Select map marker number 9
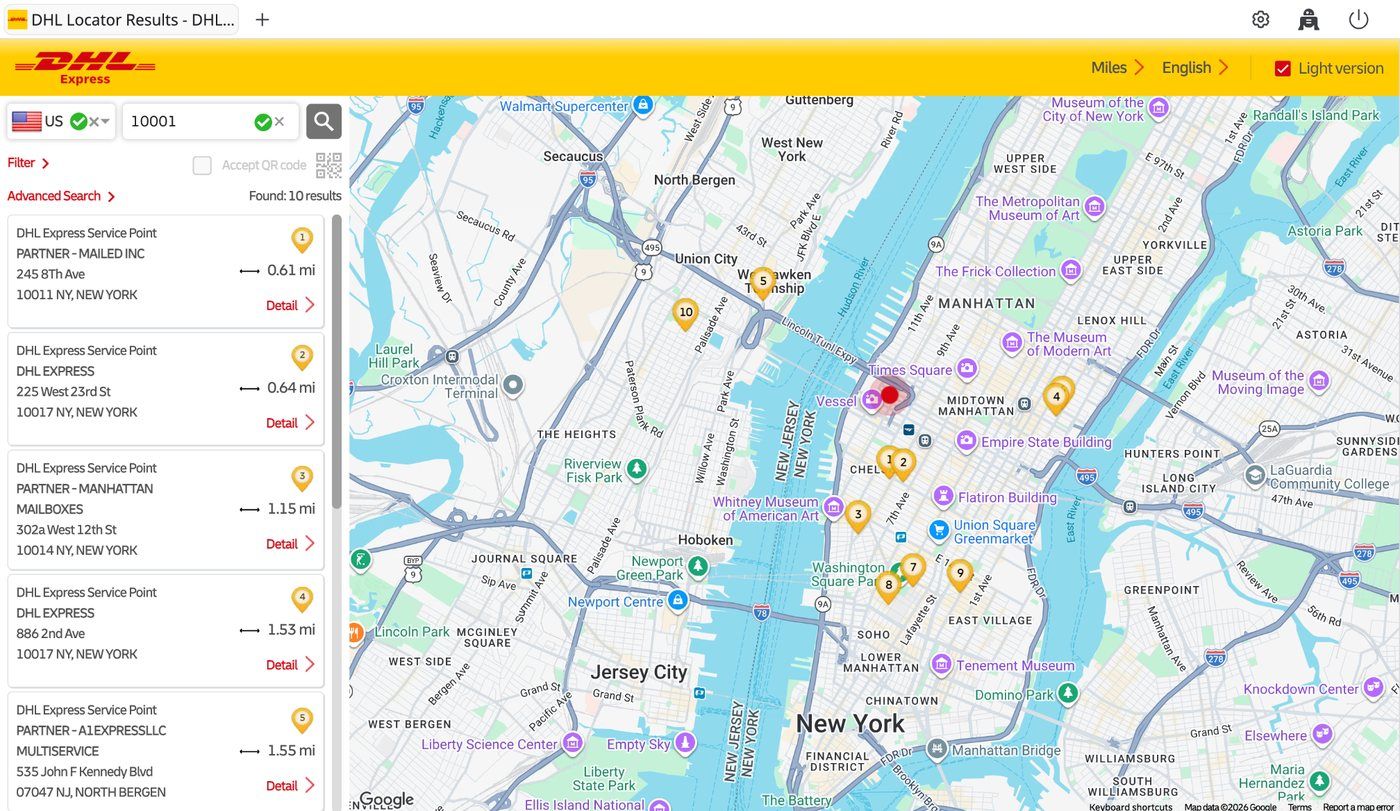1400x811 pixels. 960,575
